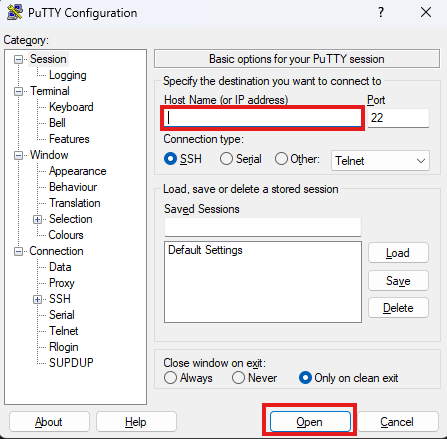Click the question mark help icon
447x439 pixels.
click(381, 12)
